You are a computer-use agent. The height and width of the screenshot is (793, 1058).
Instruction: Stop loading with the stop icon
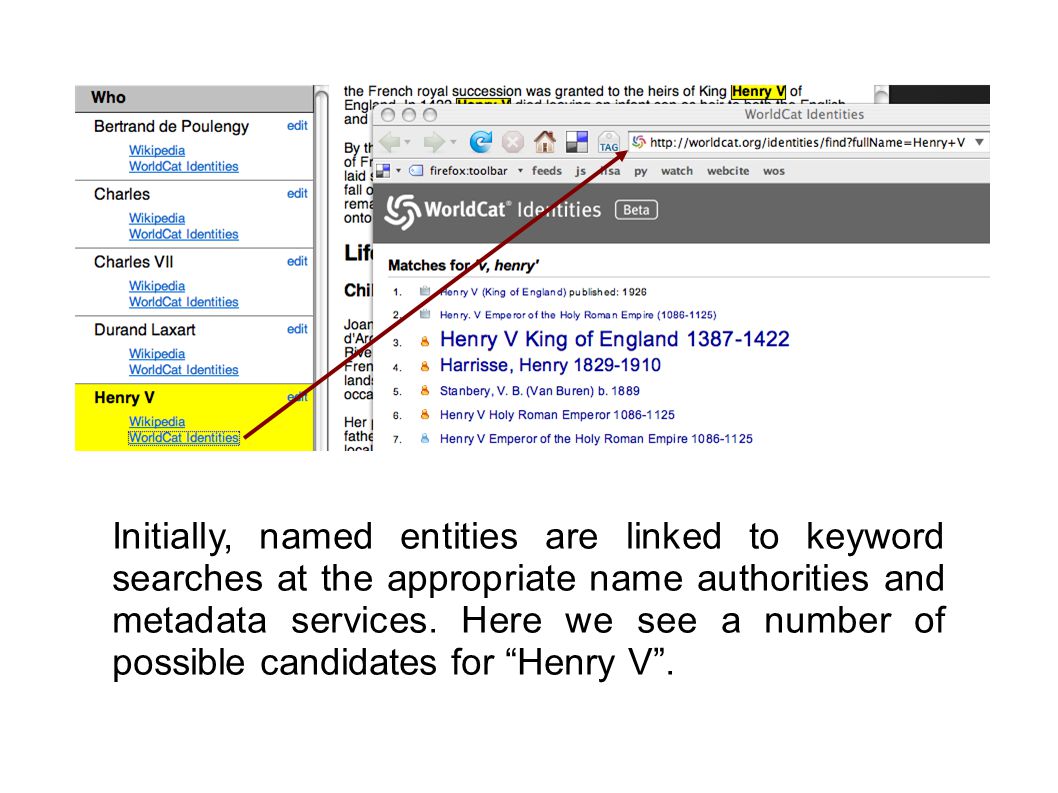point(512,142)
